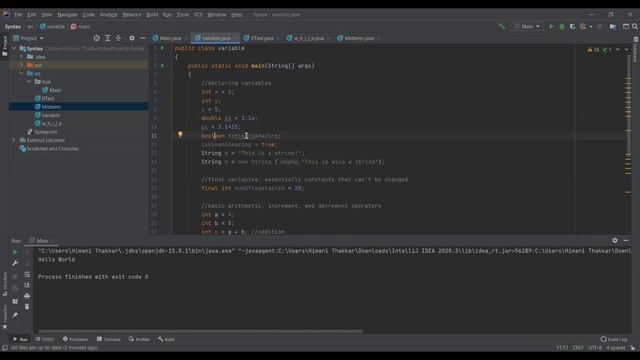Viewport: 640px width, 360px height.
Task: Toggle scroll to end in the Run console
Action: tap(27, 285)
